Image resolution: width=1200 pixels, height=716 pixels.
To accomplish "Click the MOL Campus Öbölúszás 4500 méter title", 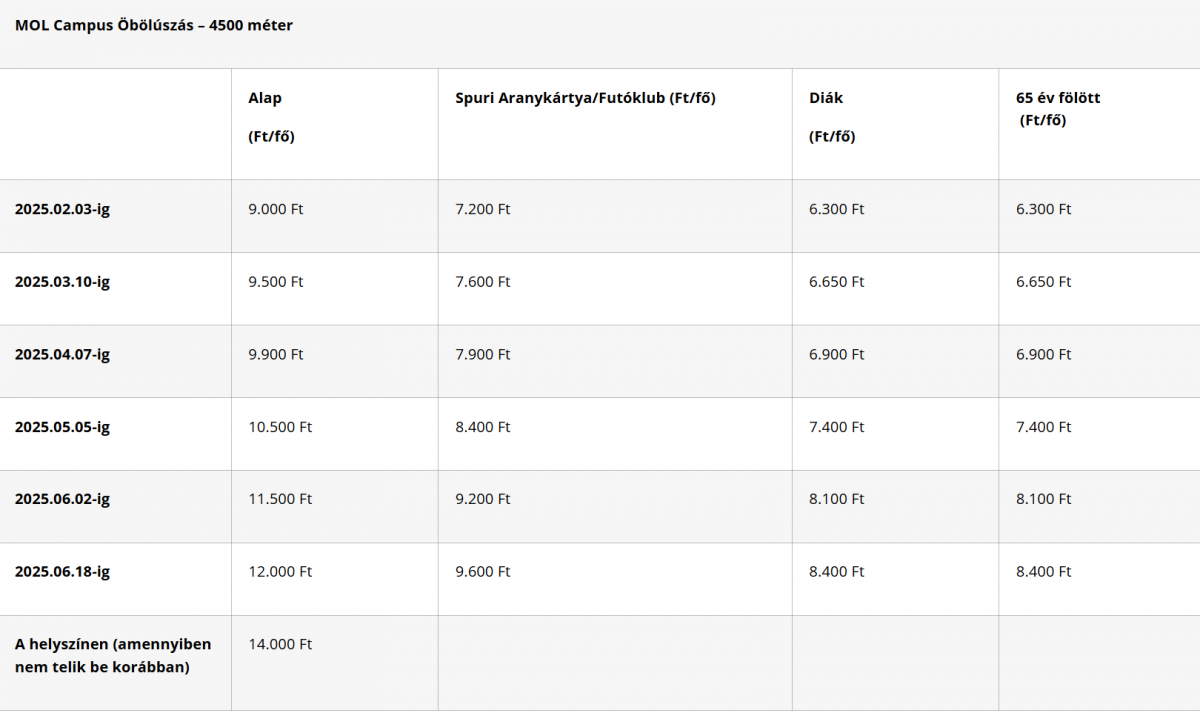I will point(154,26).
